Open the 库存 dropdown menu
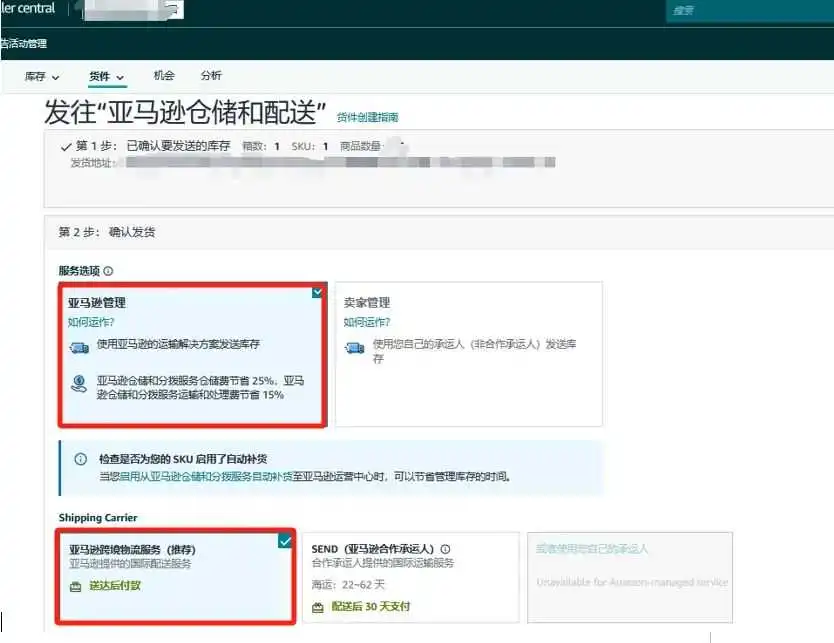Image resolution: width=834 pixels, height=643 pixels. (41, 77)
